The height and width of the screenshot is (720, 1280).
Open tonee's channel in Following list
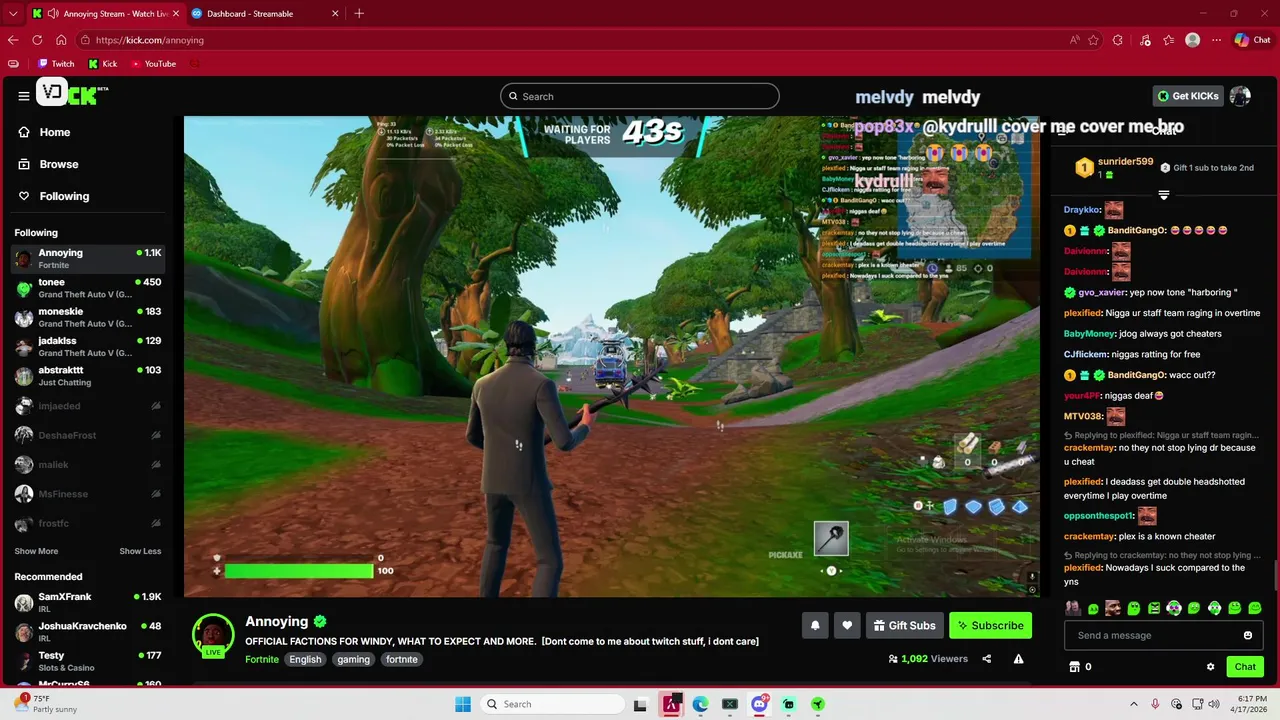click(88, 288)
